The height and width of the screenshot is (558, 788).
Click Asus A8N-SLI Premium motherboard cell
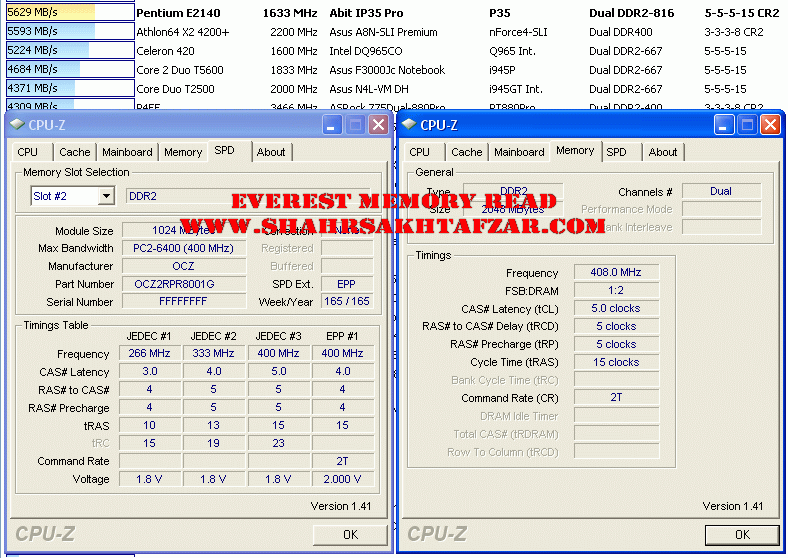pos(383,32)
